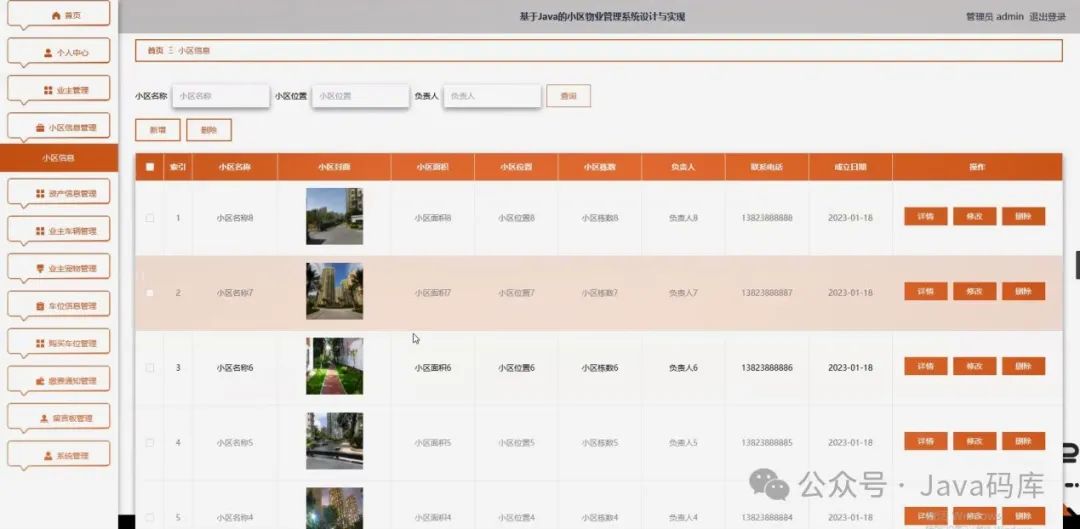Click the 小区名称 column header
1080x529 pixels.
235,167
